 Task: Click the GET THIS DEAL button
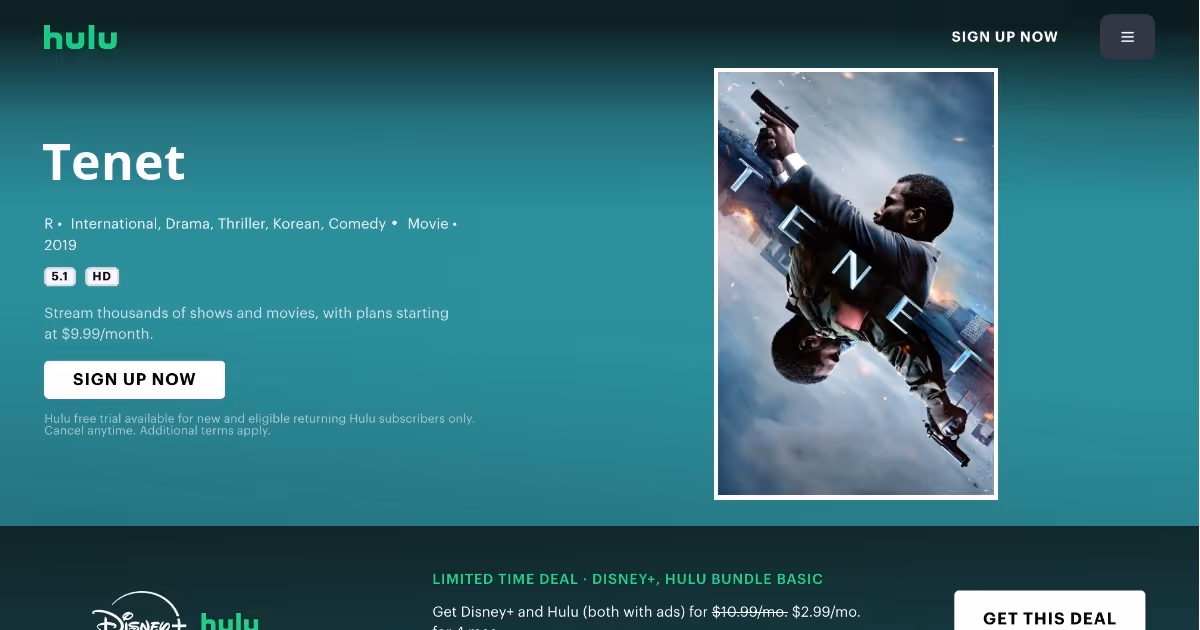pos(1049,612)
